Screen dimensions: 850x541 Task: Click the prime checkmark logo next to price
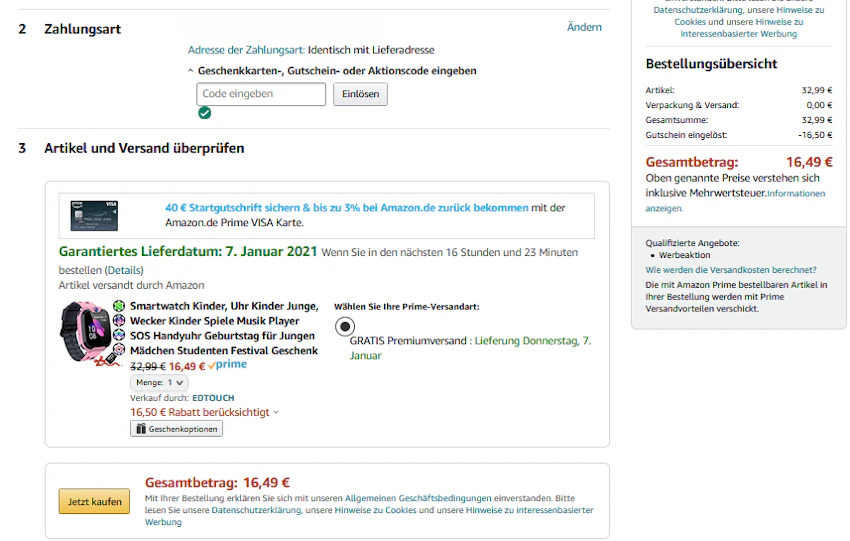[228, 365]
